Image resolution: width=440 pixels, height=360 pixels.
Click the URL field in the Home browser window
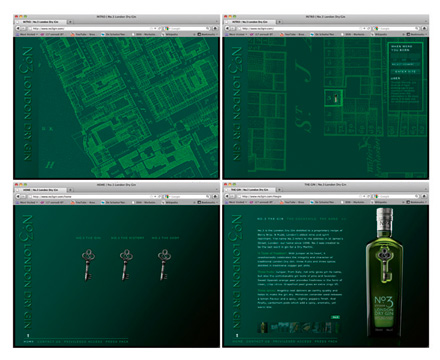click(93, 197)
